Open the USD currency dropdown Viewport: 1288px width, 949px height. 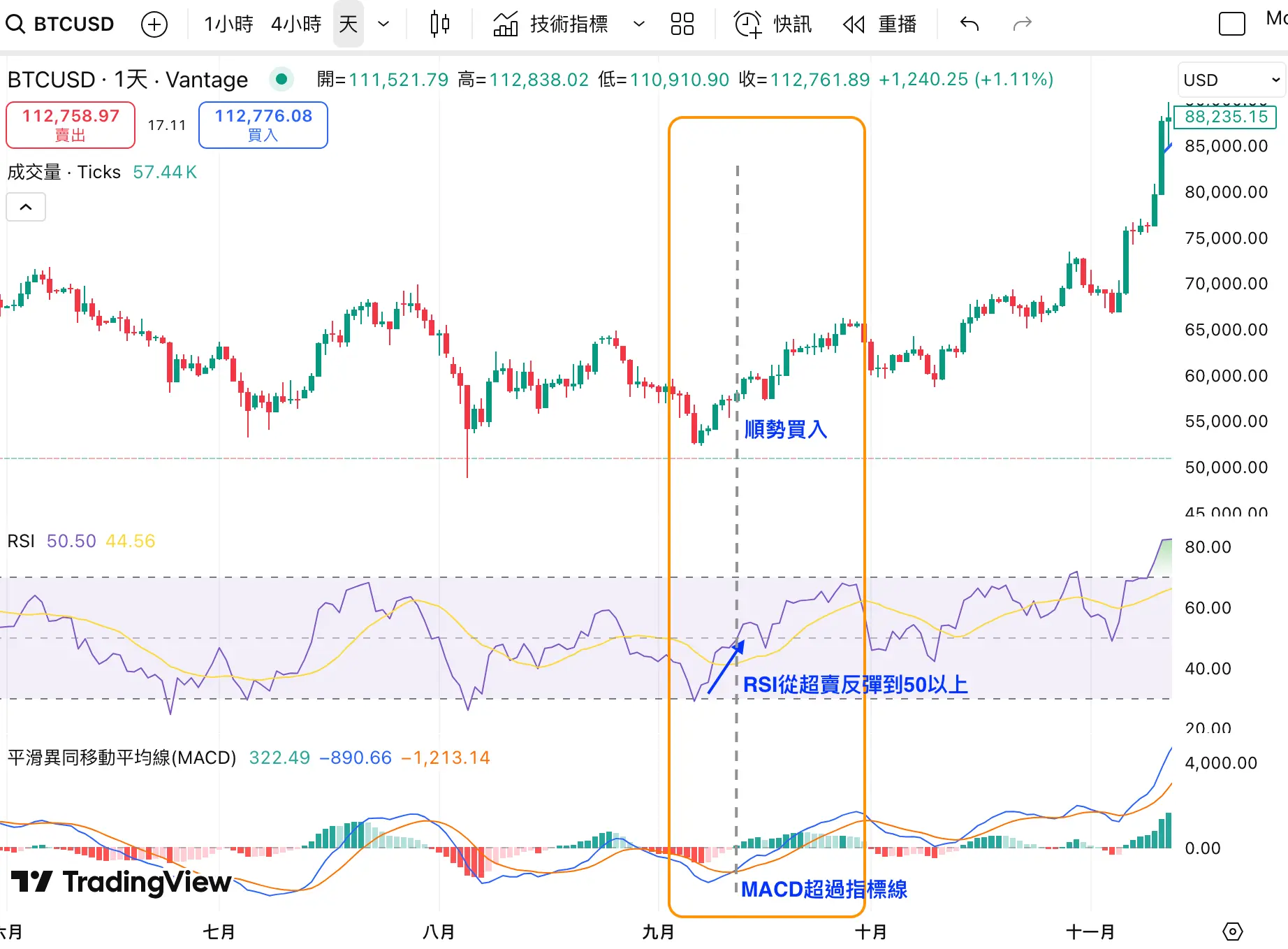1231,80
